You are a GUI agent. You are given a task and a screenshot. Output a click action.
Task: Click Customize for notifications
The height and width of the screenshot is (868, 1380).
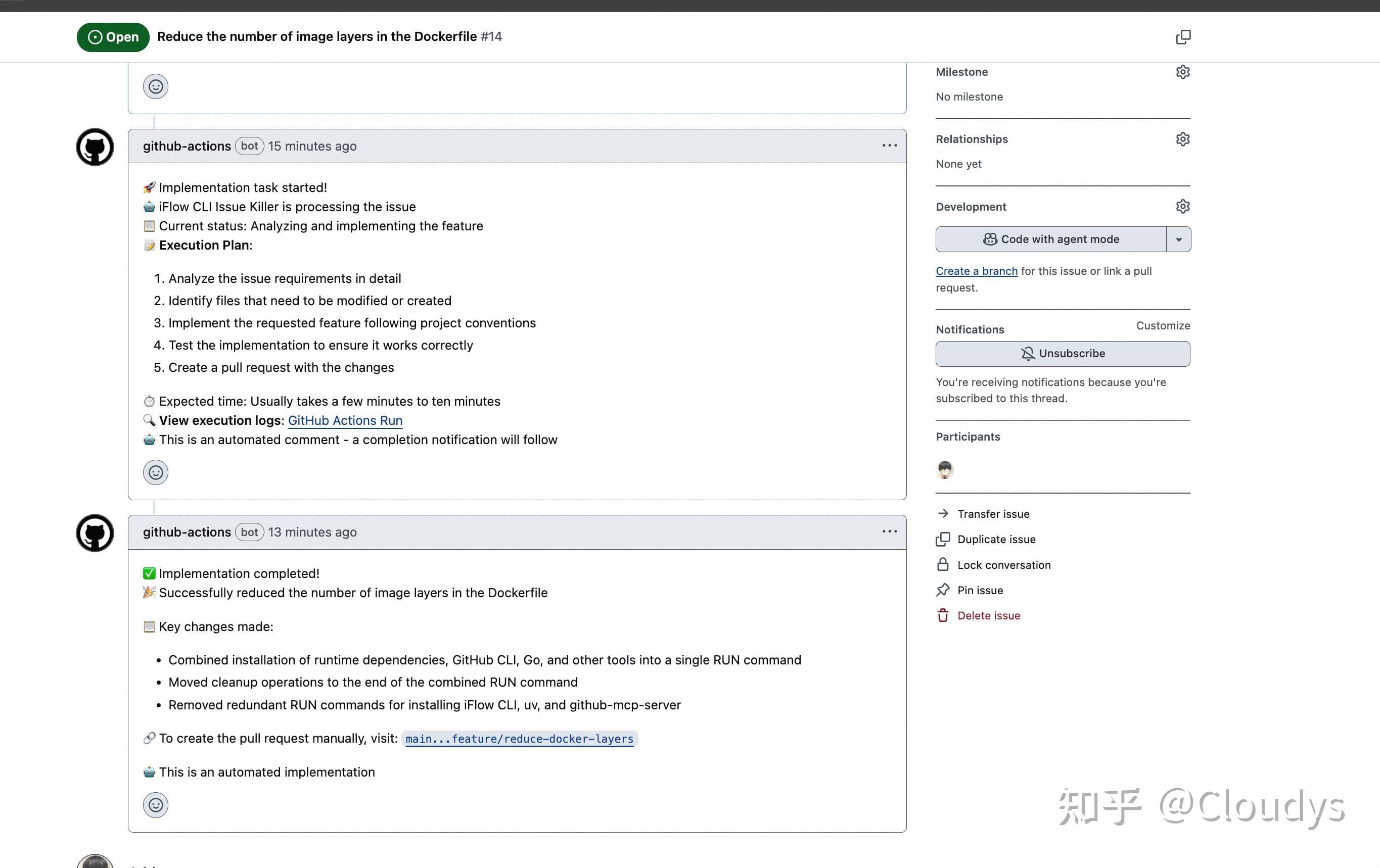1162,325
